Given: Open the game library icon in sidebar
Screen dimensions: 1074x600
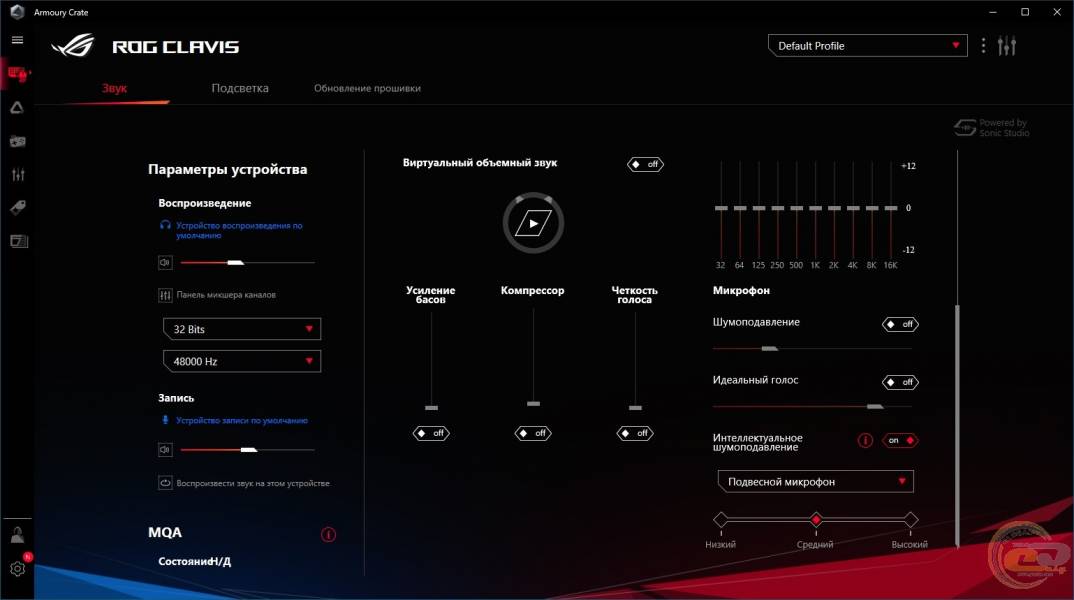Looking at the screenshot, I should coord(18,141).
